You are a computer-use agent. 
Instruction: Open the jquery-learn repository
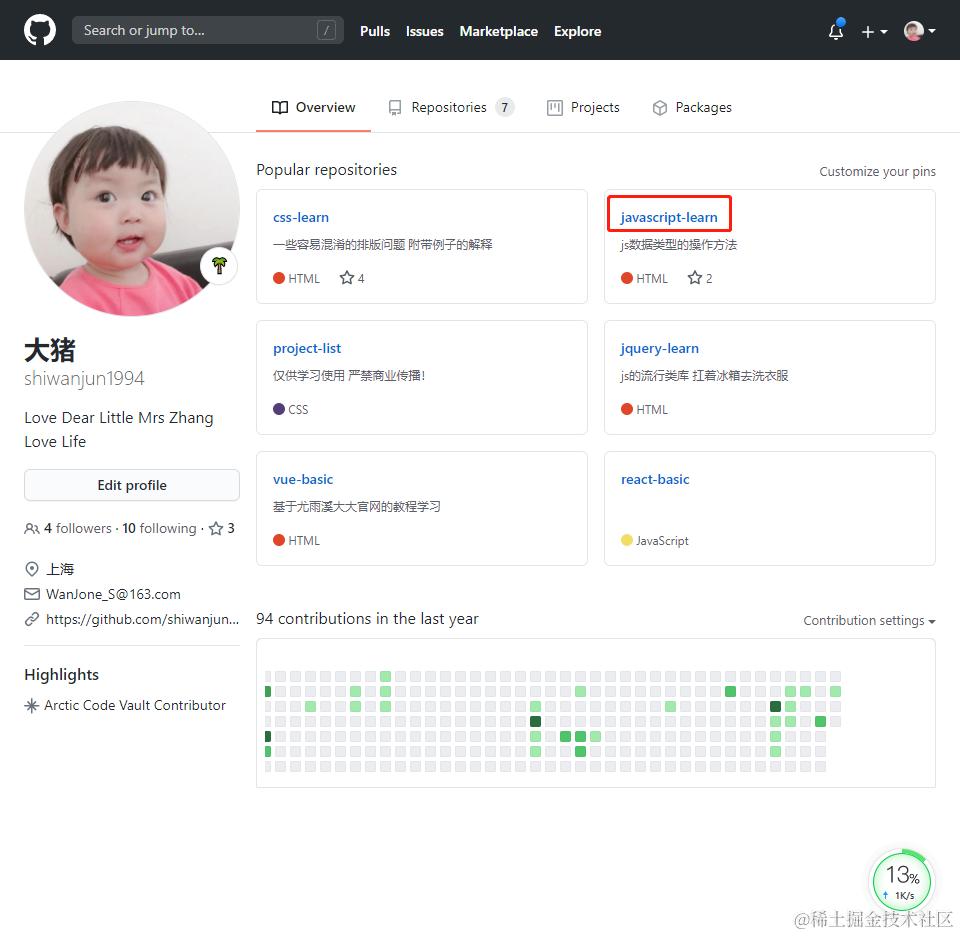(x=659, y=348)
